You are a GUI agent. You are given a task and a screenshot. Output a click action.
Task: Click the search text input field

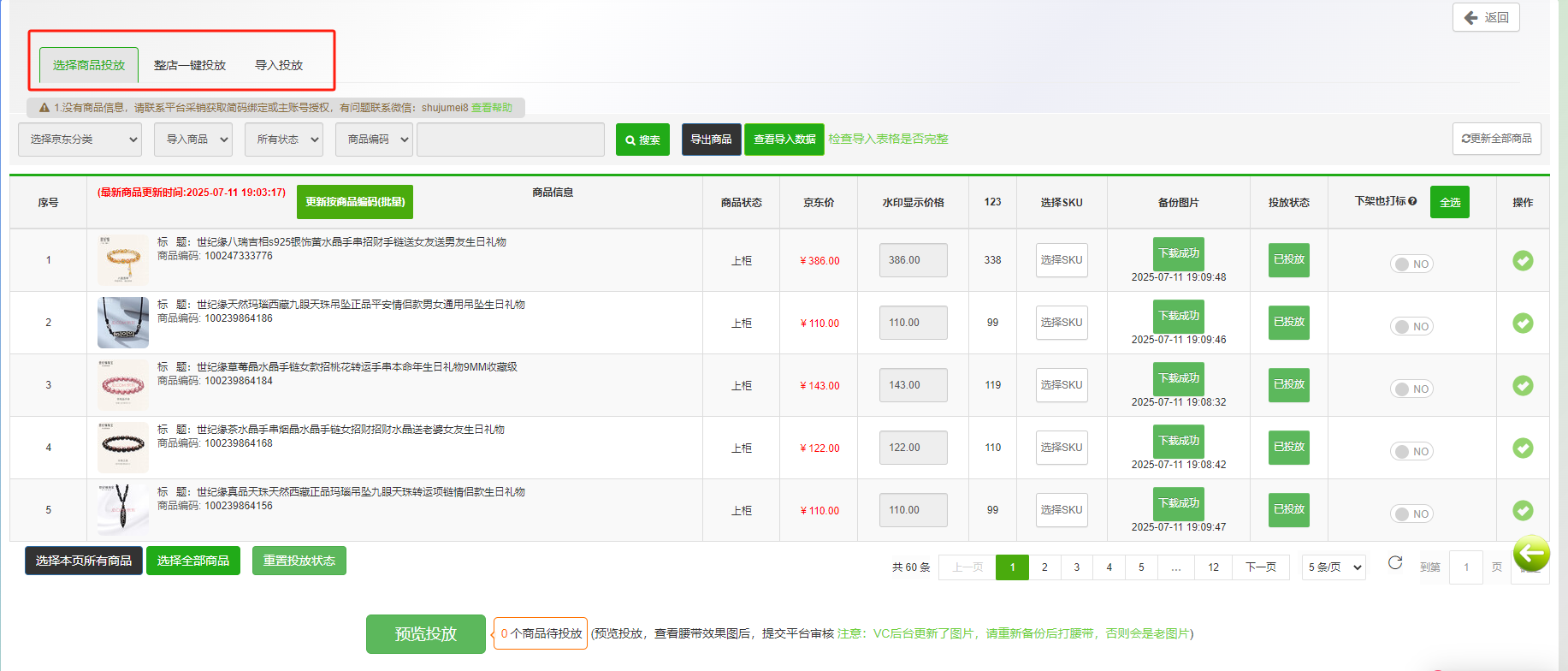(x=510, y=140)
